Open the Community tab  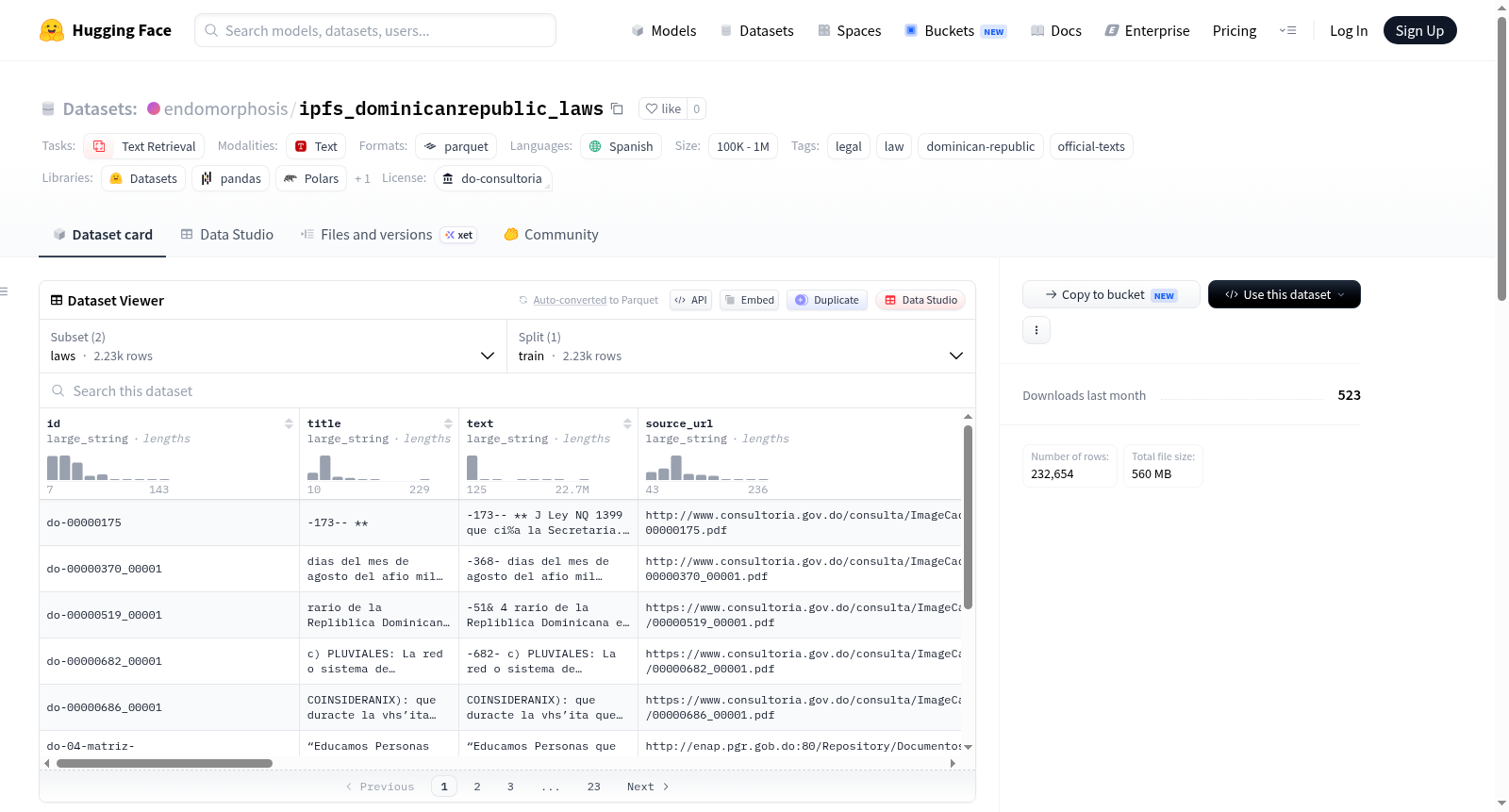pyautogui.click(x=552, y=235)
